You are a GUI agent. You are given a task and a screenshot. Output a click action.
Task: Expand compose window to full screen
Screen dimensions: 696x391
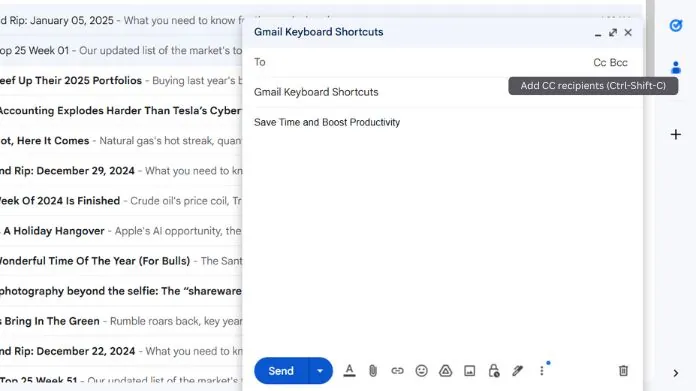[613, 32]
